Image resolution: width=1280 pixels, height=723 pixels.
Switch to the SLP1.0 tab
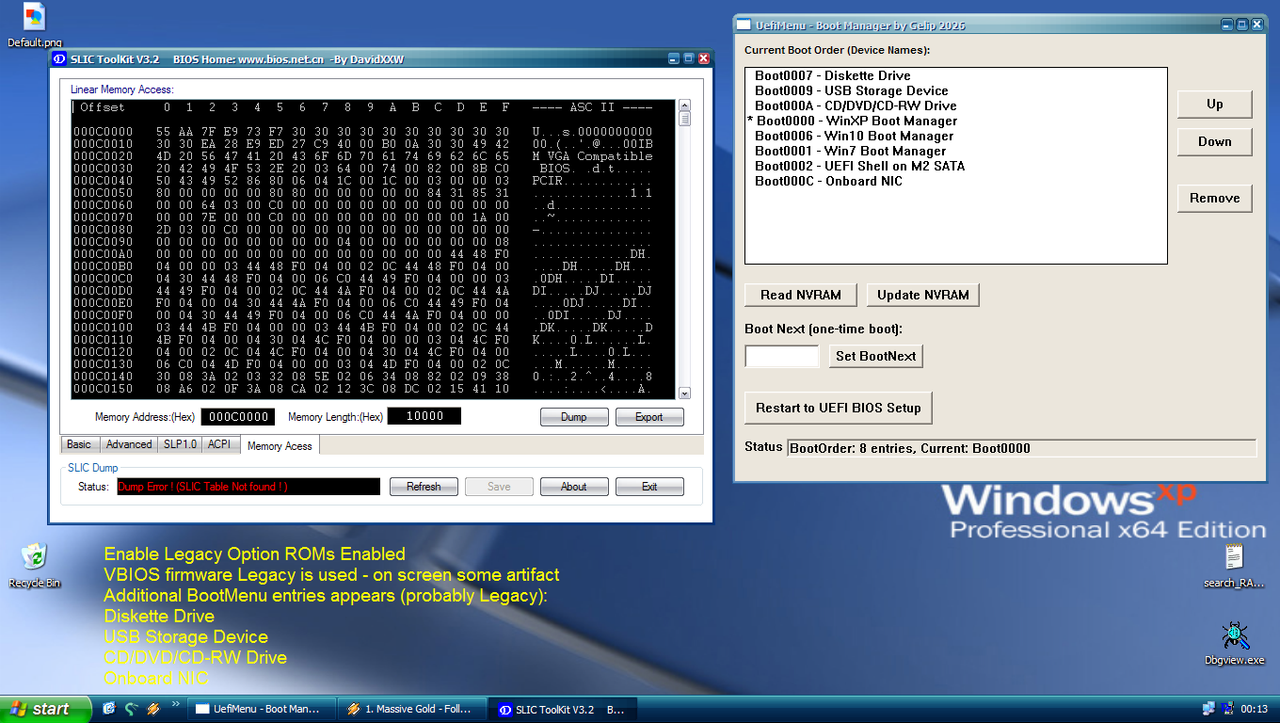[181, 445]
